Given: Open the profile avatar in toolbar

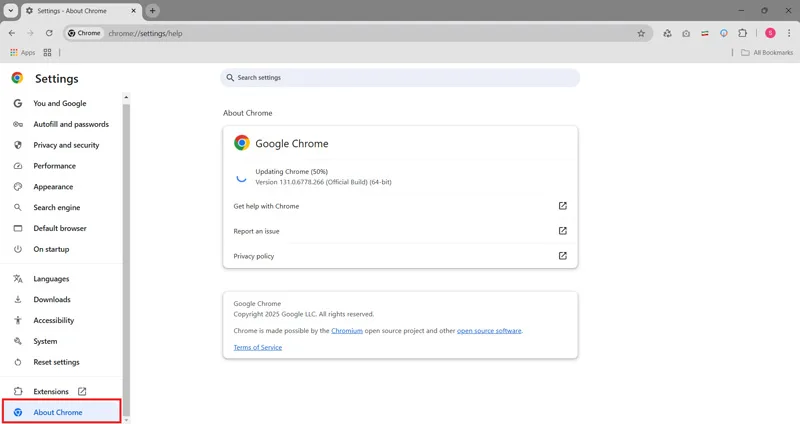Looking at the screenshot, I should (770, 33).
